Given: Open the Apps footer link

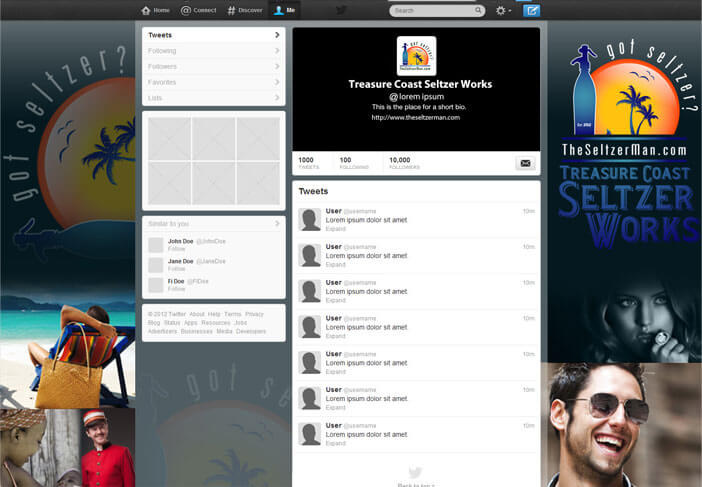Looking at the screenshot, I should 191,323.
